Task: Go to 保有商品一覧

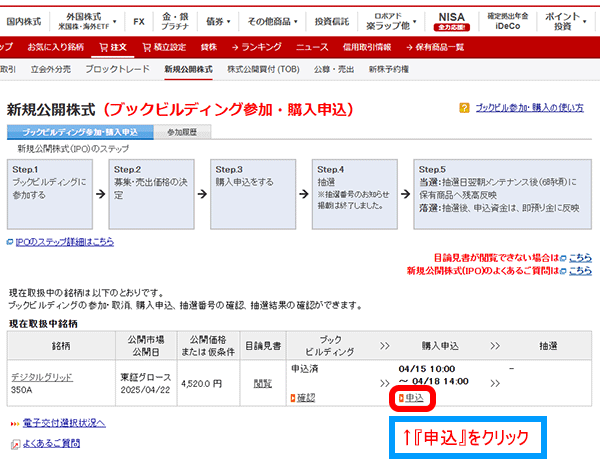Action: pyautogui.click(x=435, y=47)
